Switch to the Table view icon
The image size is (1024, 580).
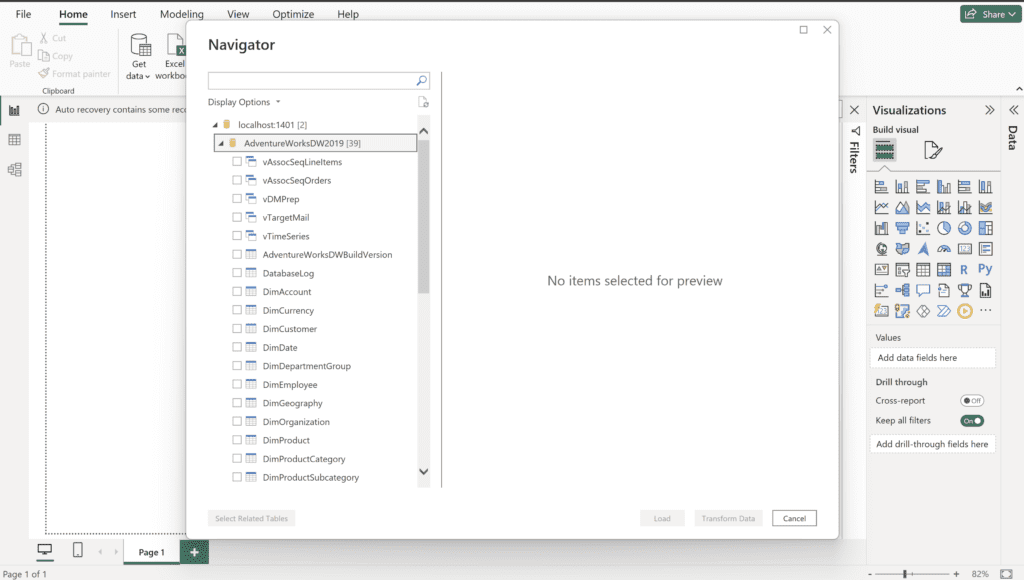[x=14, y=140]
